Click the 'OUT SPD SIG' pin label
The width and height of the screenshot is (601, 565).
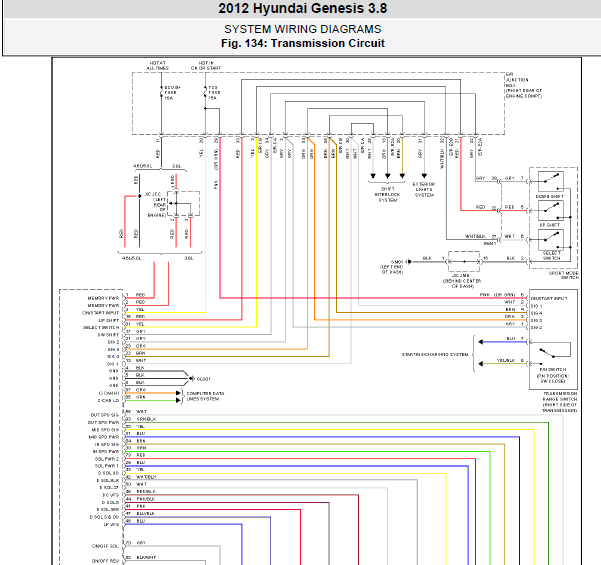(x=105, y=415)
